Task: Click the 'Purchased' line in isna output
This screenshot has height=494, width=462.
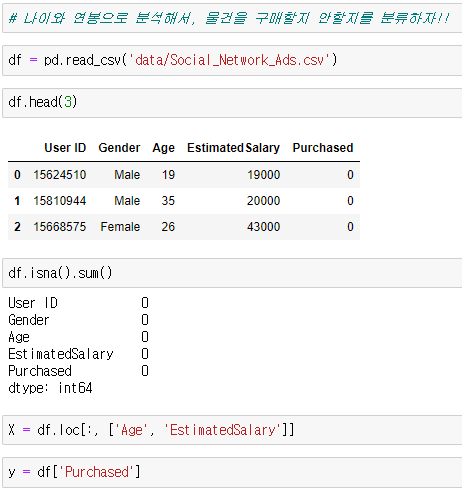Action: click(78, 371)
